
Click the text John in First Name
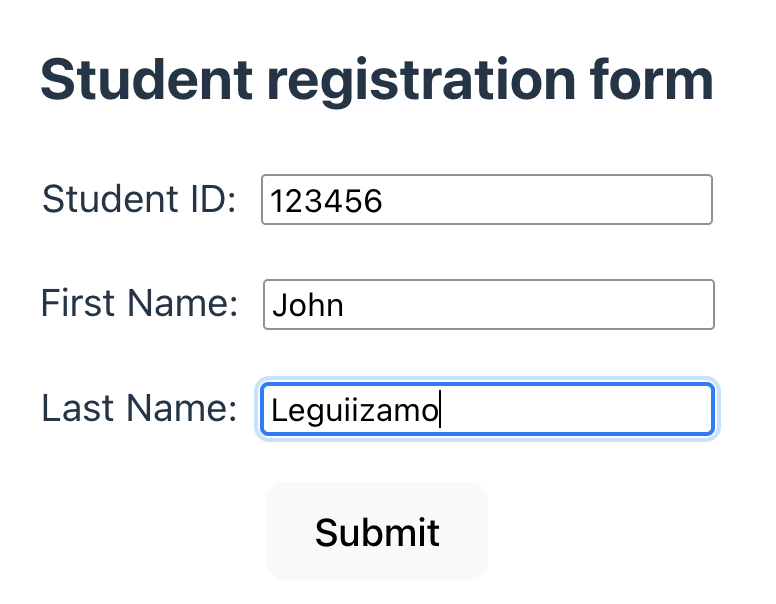point(307,305)
